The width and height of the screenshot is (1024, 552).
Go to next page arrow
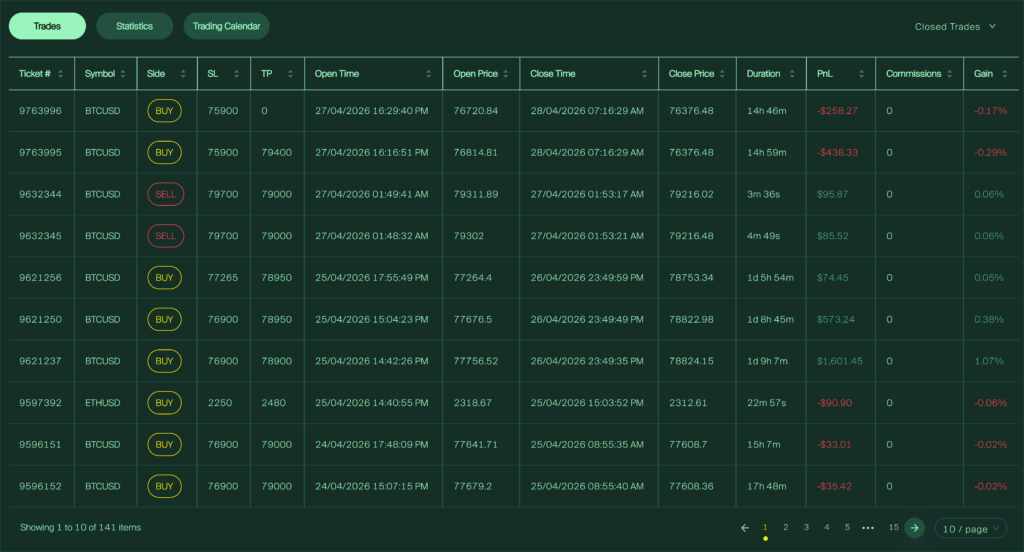[x=914, y=528]
